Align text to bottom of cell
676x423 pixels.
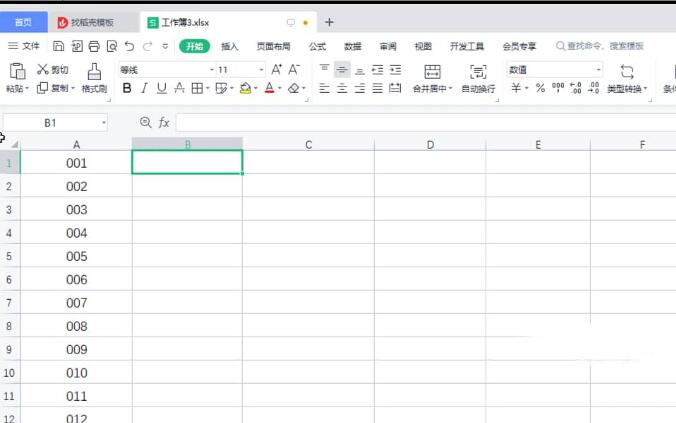[x=360, y=69]
